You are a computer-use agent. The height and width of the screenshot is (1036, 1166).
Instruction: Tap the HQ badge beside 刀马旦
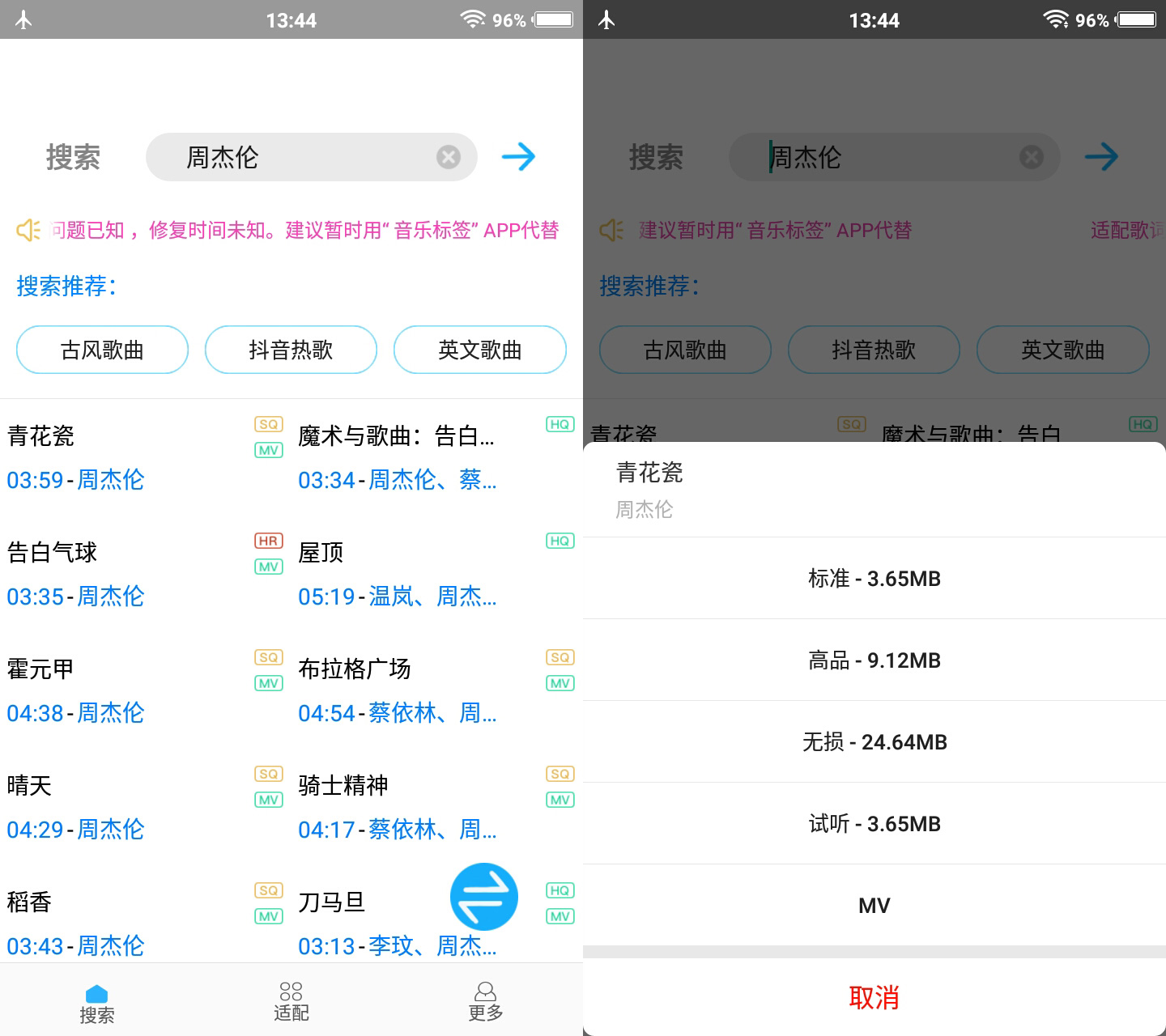(560, 890)
